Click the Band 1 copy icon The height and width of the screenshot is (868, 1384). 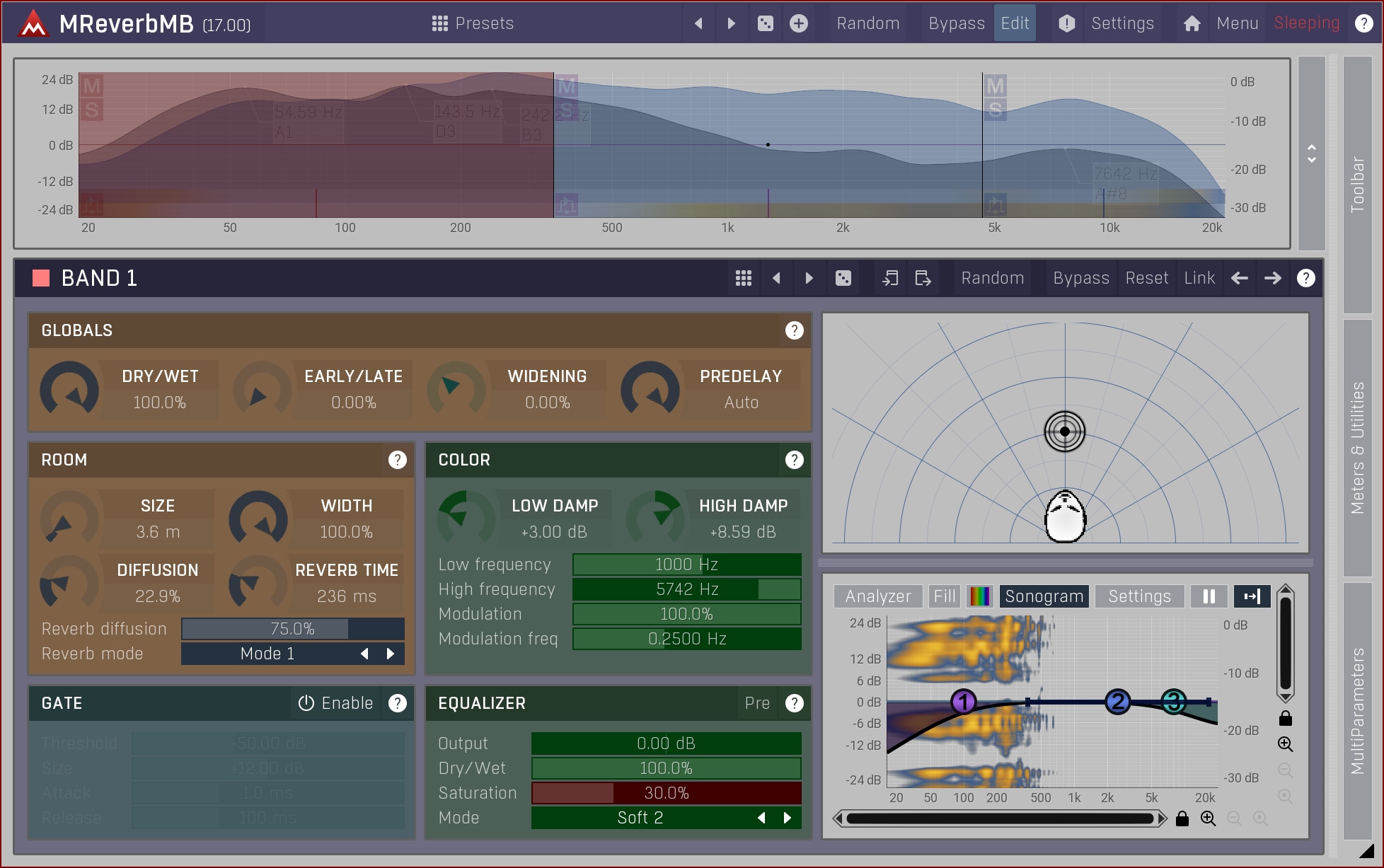coord(890,278)
